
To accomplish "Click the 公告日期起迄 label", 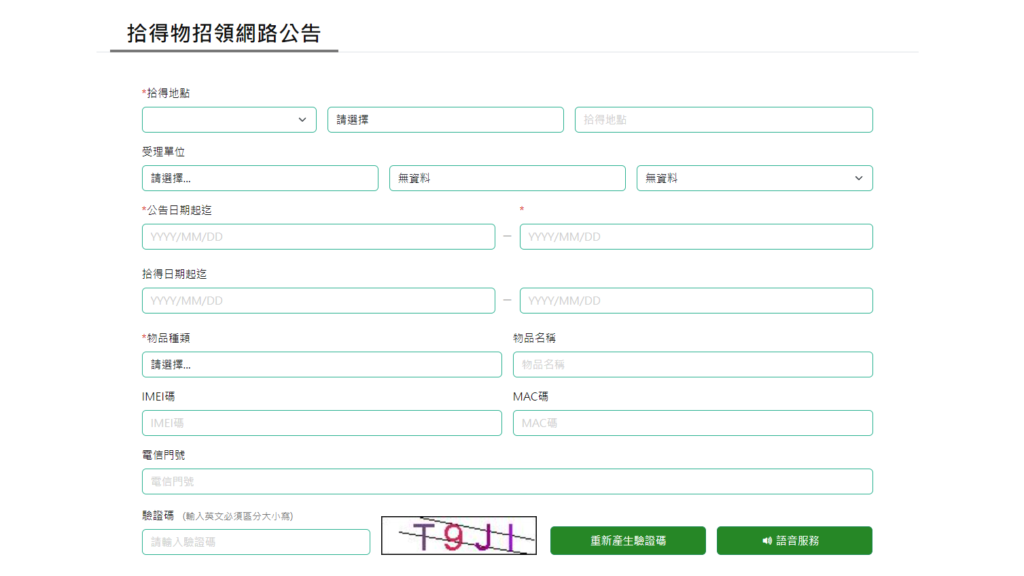I will pyautogui.click(x=179, y=210).
